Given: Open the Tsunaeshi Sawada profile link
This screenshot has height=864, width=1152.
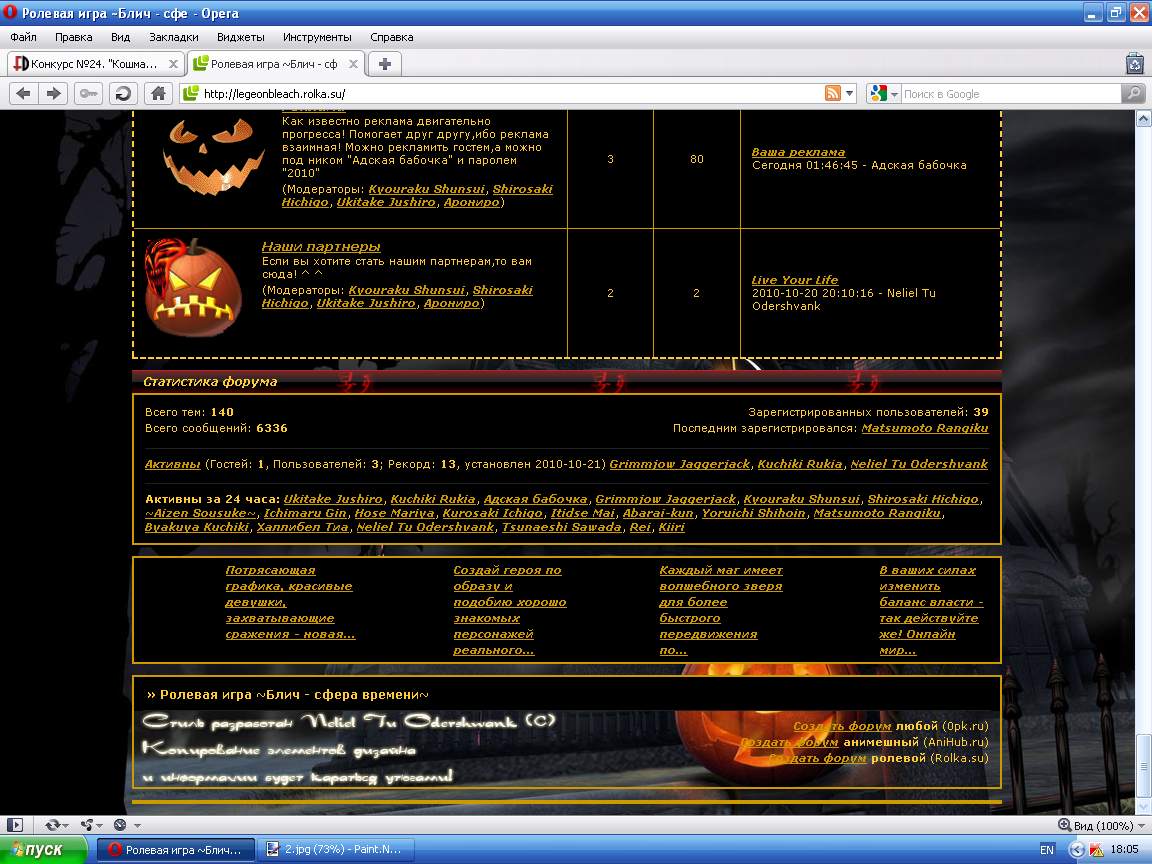Looking at the screenshot, I should pyautogui.click(x=561, y=527).
